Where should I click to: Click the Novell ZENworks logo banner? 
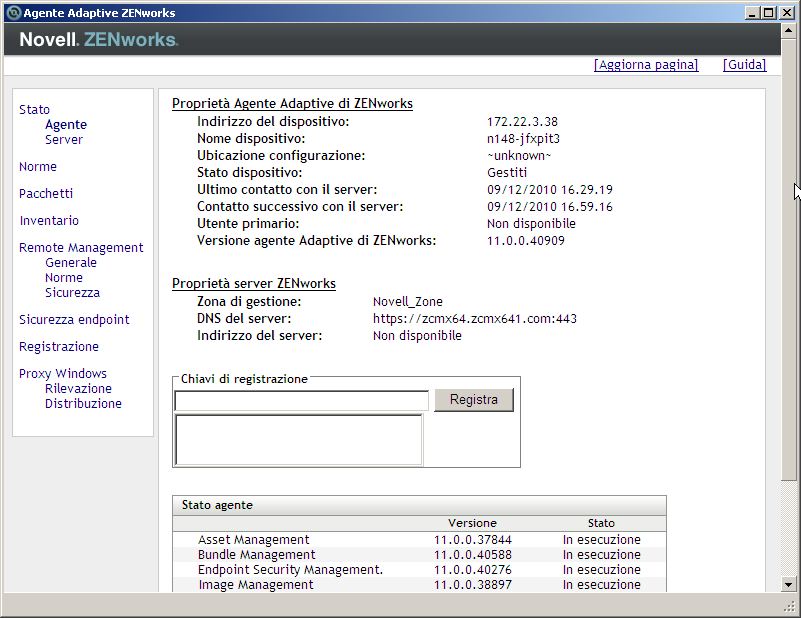click(x=99, y=39)
